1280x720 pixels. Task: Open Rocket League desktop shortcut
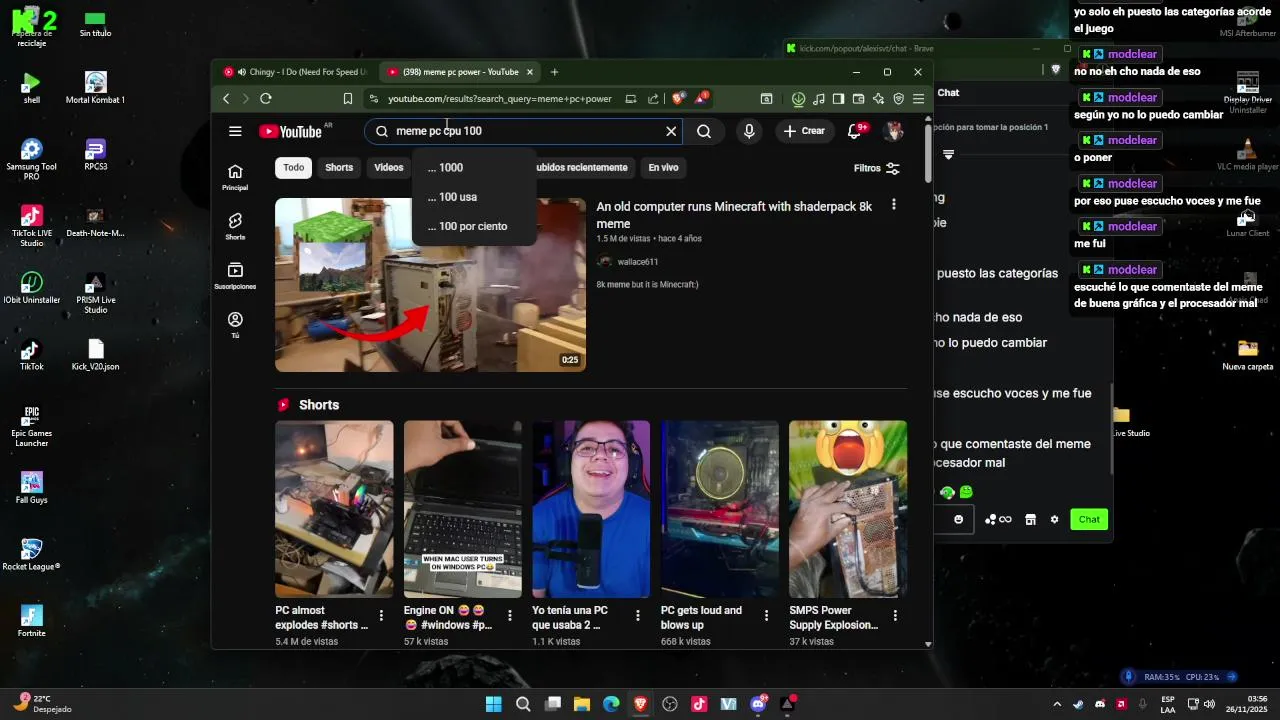(31, 554)
